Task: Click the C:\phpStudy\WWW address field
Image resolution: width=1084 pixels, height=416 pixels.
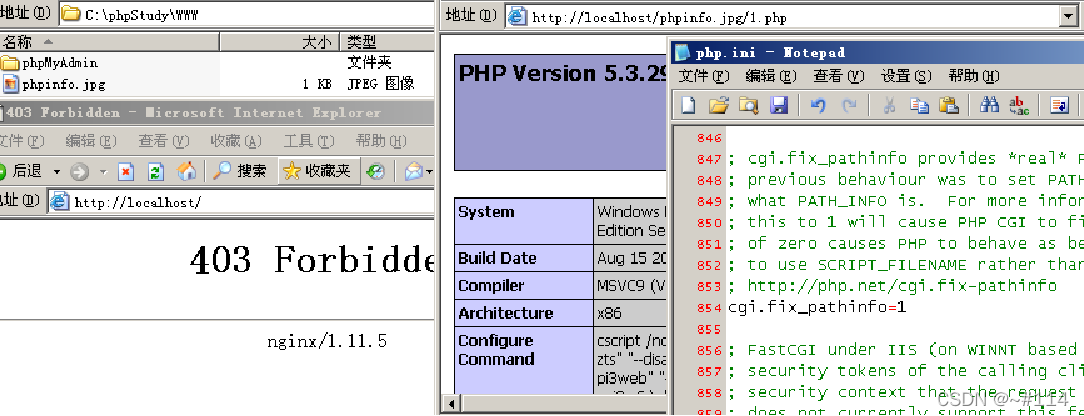Action: [x=245, y=15]
